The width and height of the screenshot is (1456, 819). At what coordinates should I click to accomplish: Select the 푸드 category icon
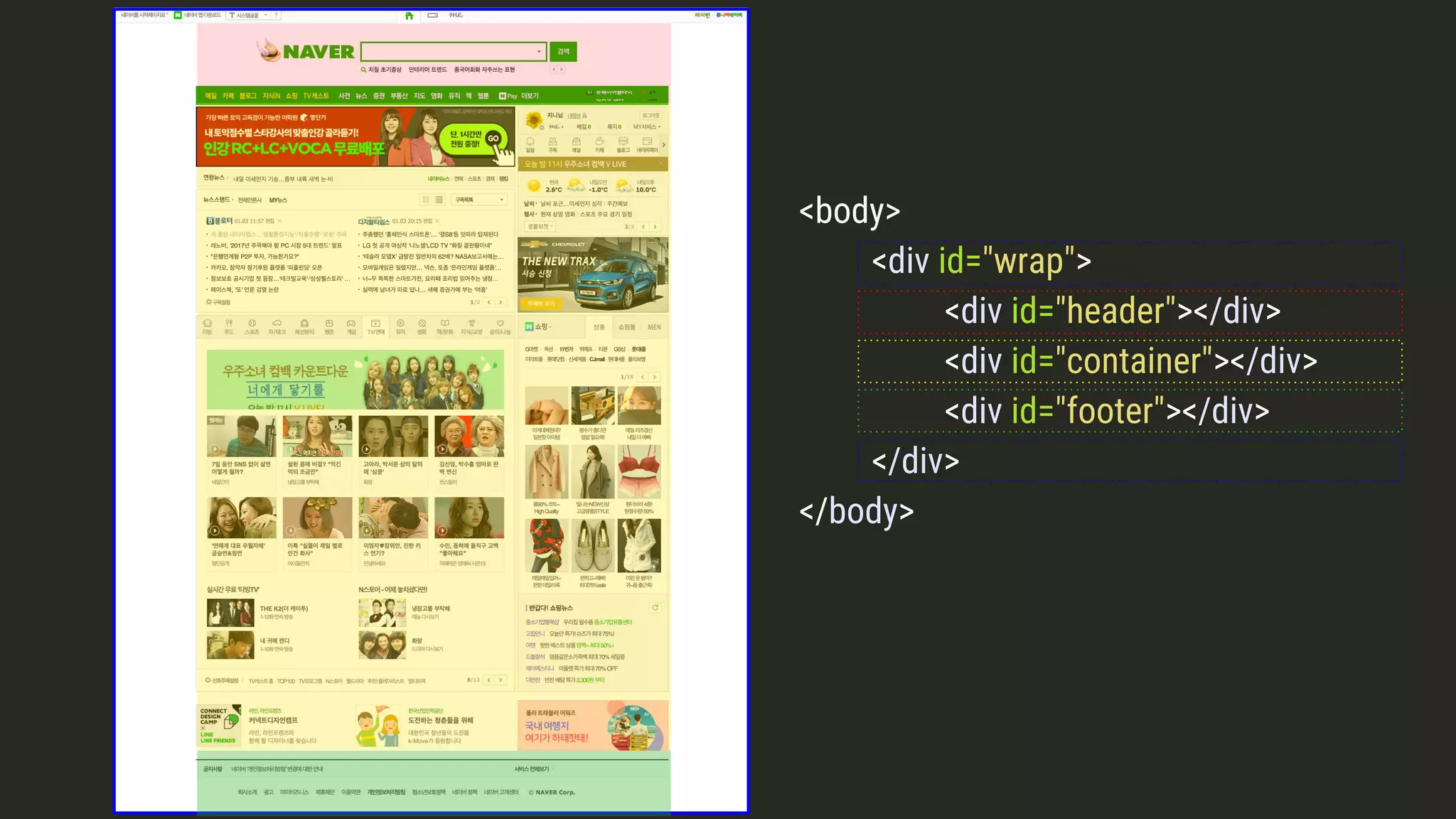(229, 323)
